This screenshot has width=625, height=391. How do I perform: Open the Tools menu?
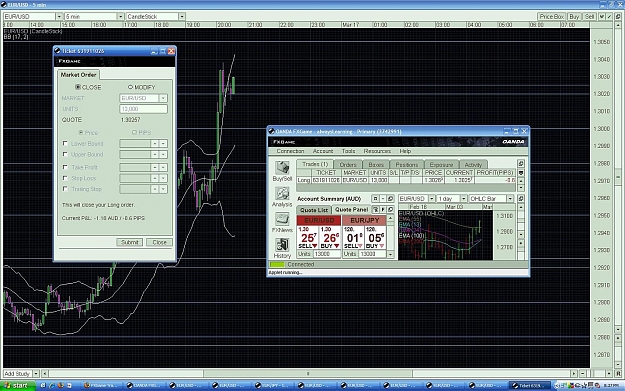click(x=348, y=151)
